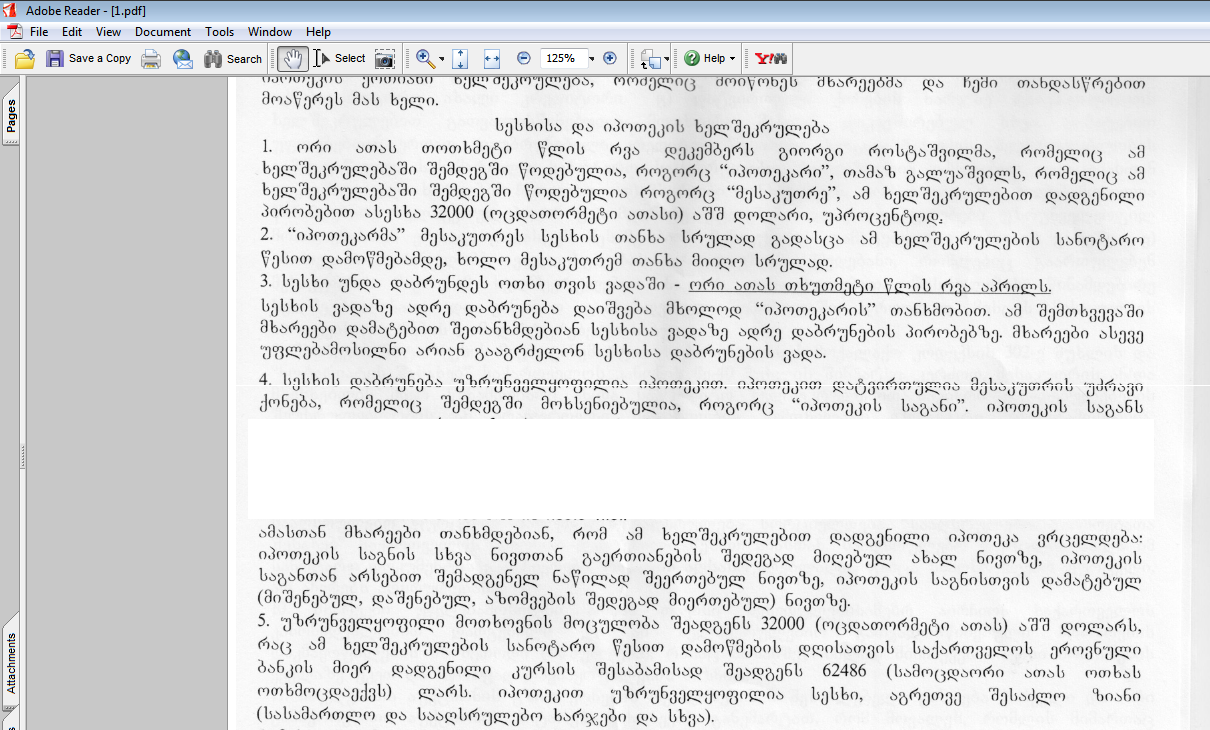
Task: Activate the Select text tool
Action: (x=340, y=59)
